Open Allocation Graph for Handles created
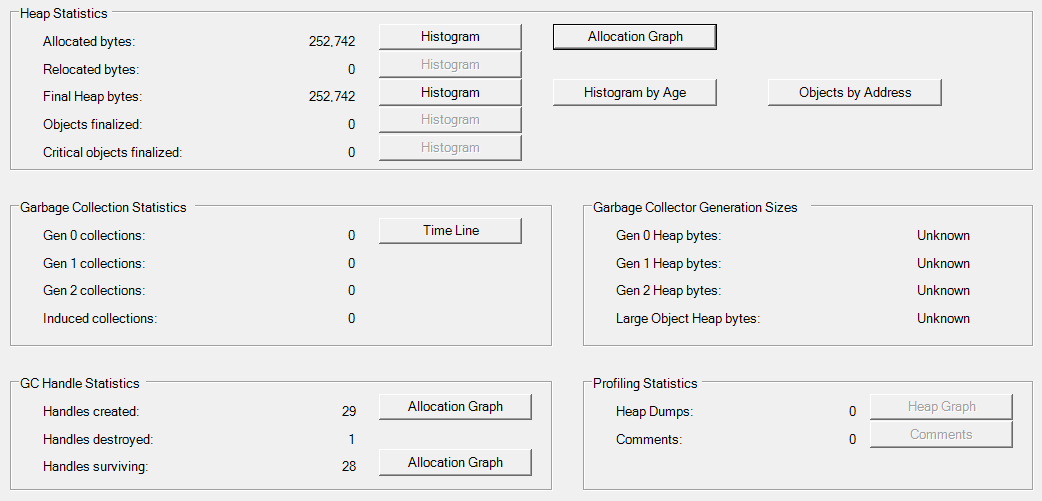Viewport: 1042px width, 501px height. tap(455, 407)
